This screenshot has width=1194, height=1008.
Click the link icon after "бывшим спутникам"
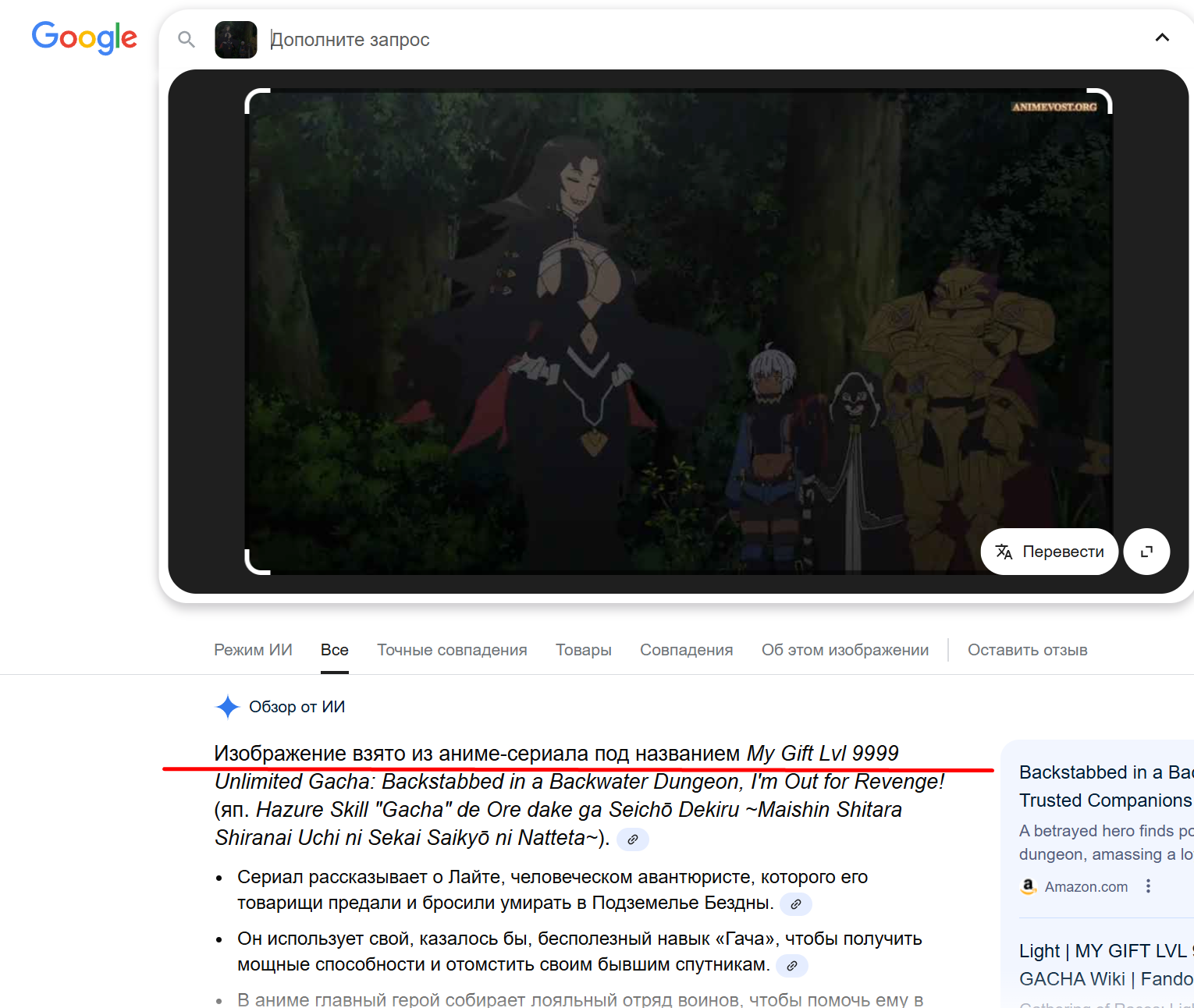[791, 966]
